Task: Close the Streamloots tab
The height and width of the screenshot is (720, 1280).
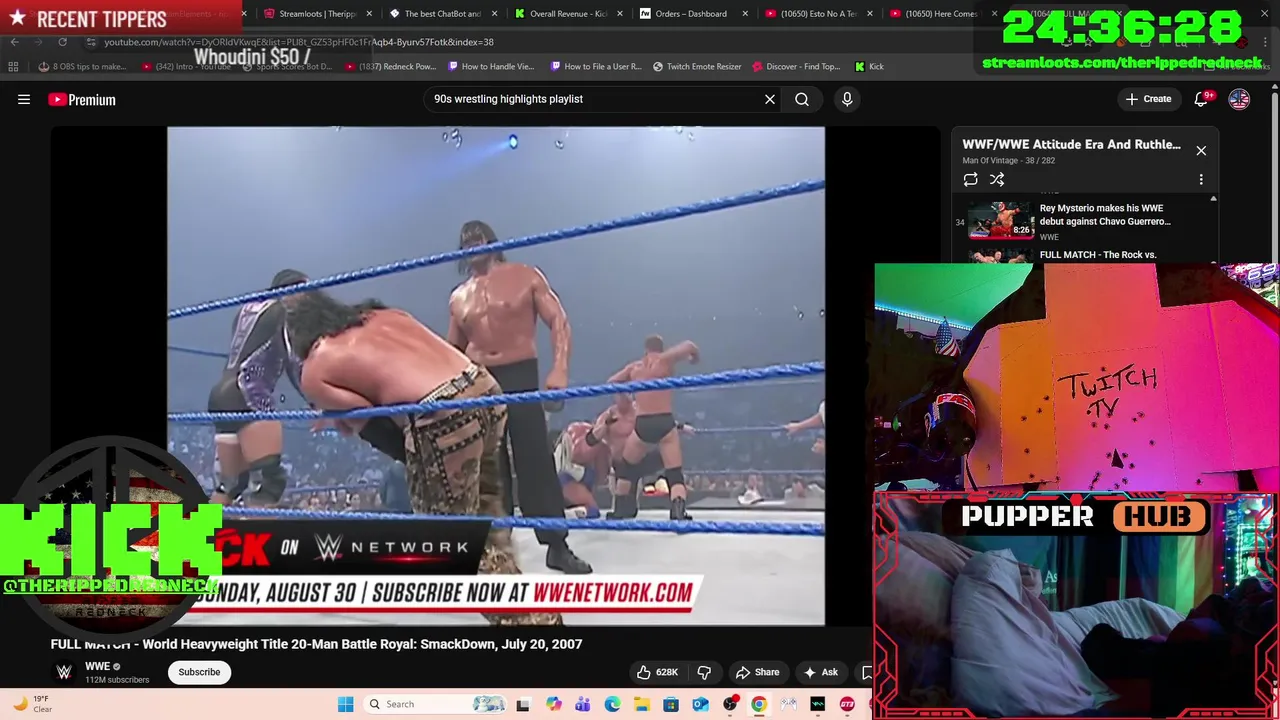Action: coord(369,14)
